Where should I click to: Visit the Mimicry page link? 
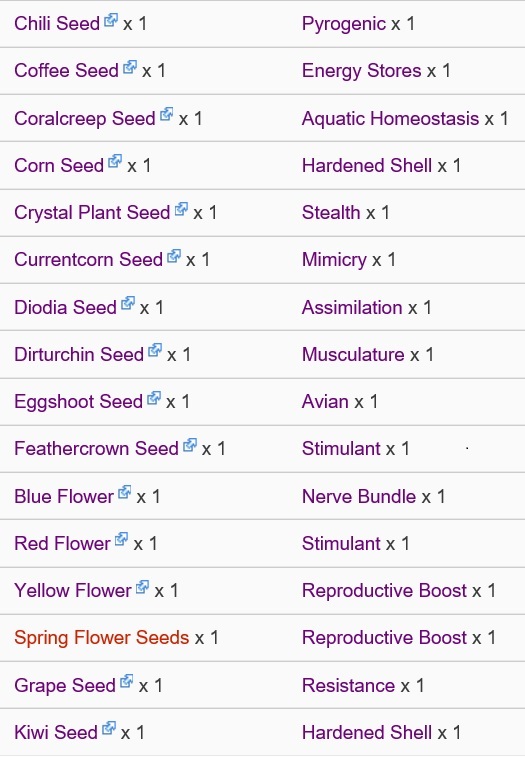pyautogui.click(x=334, y=260)
